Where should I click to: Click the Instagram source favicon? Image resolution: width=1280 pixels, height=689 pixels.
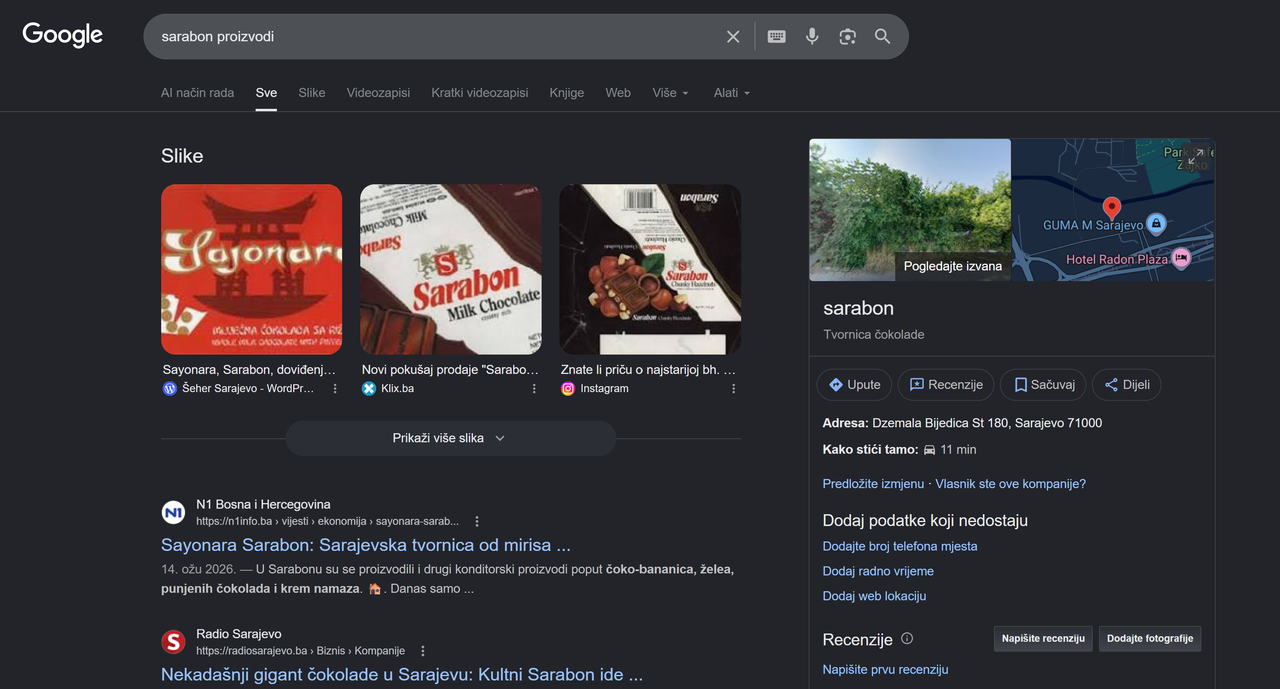click(568, 389)
